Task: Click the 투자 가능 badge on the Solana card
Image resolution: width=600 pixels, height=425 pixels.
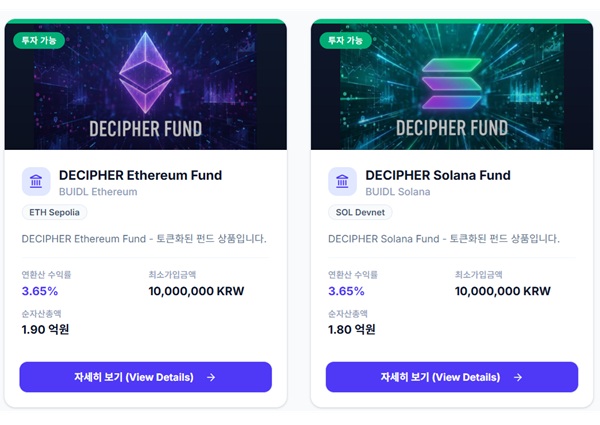Action: pyautogui.click(x=346, y=40)
